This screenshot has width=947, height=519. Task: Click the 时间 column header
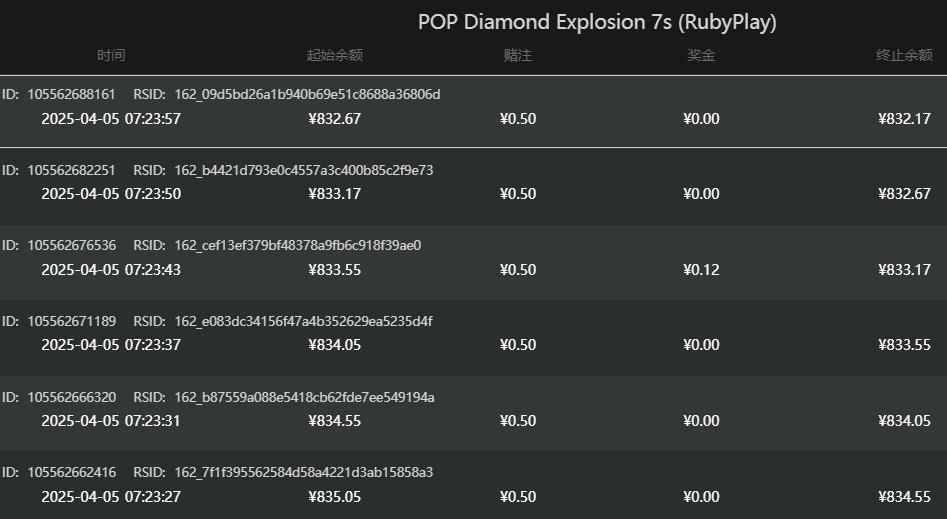111,56
